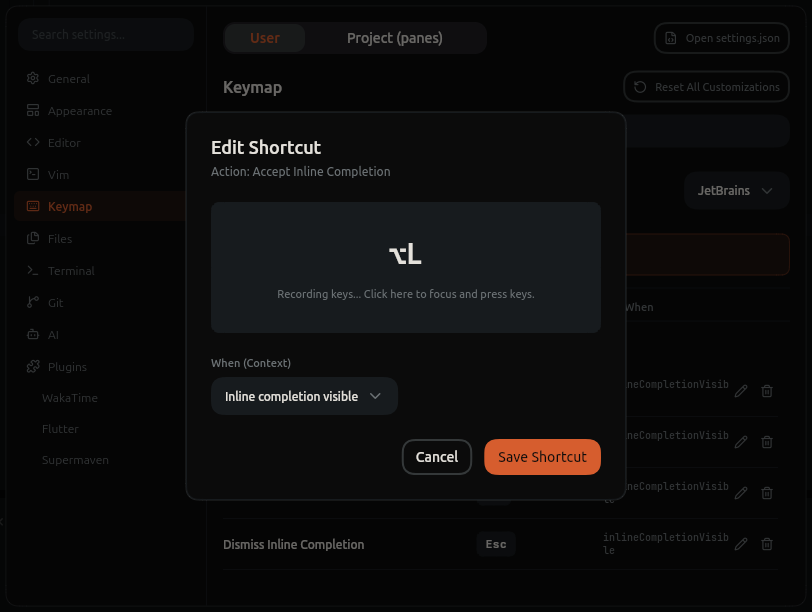Viewport: 812px width, 612px height.
Task: Click the Git branch icon
Action: (x=33, y=303)
